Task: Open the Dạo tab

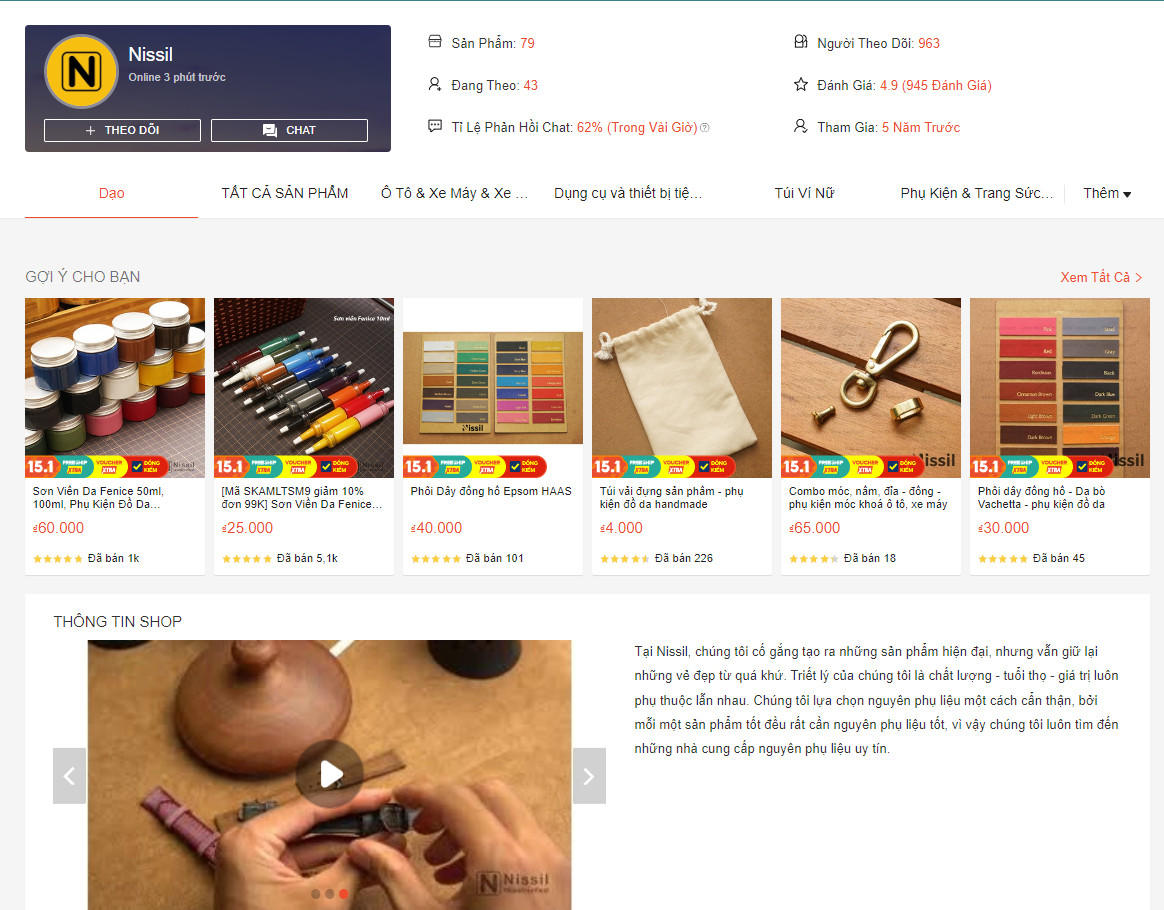Action: (x=111, y=193)
